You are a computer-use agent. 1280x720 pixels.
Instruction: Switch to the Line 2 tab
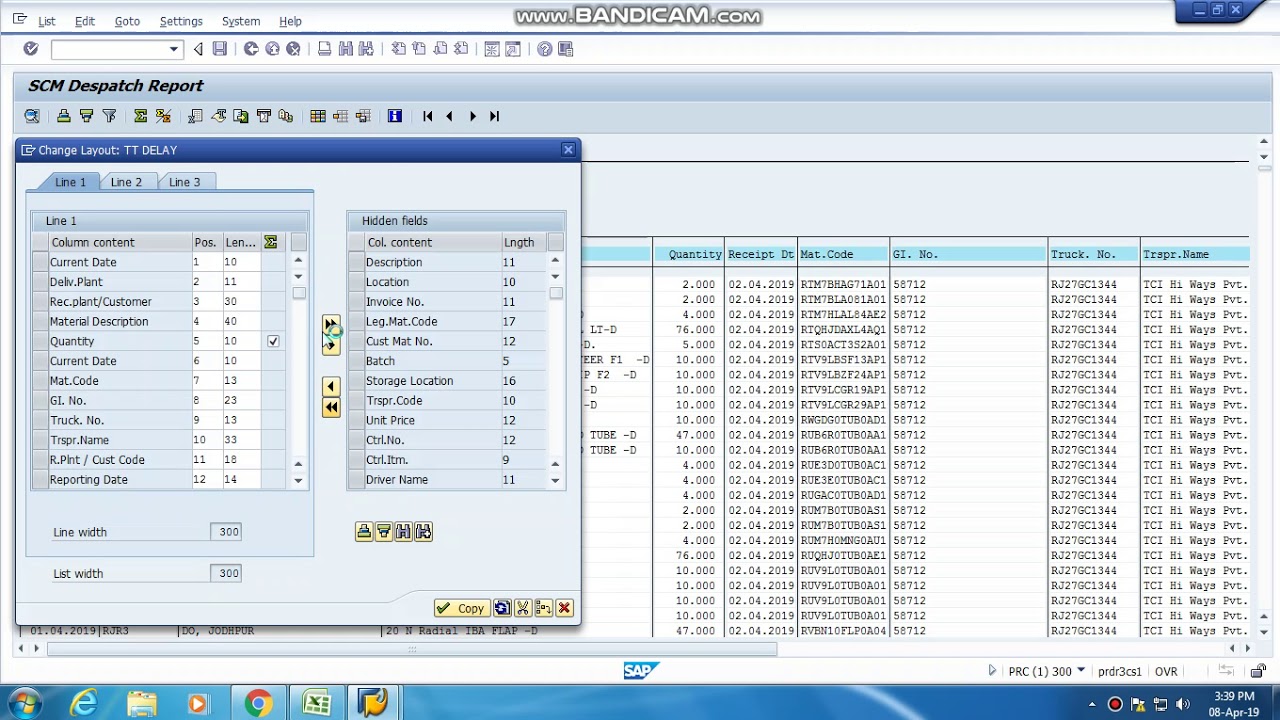pyautogui.click(x=126, y=182)
